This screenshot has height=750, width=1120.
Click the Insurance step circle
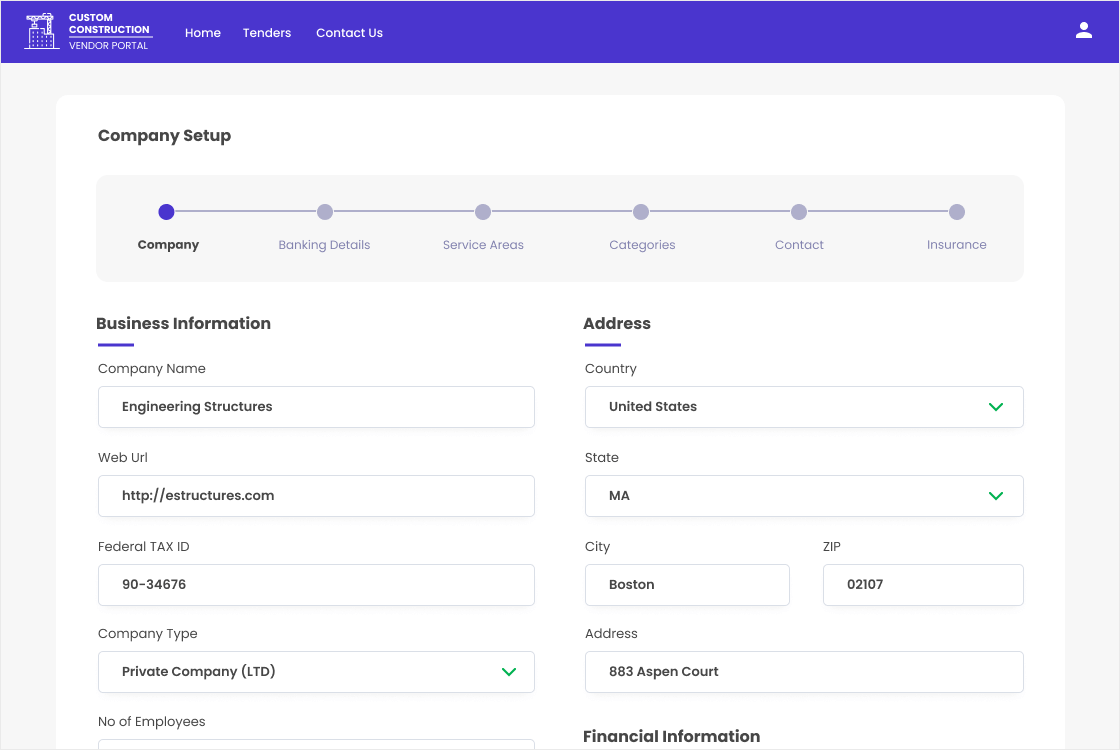point(957,212)
